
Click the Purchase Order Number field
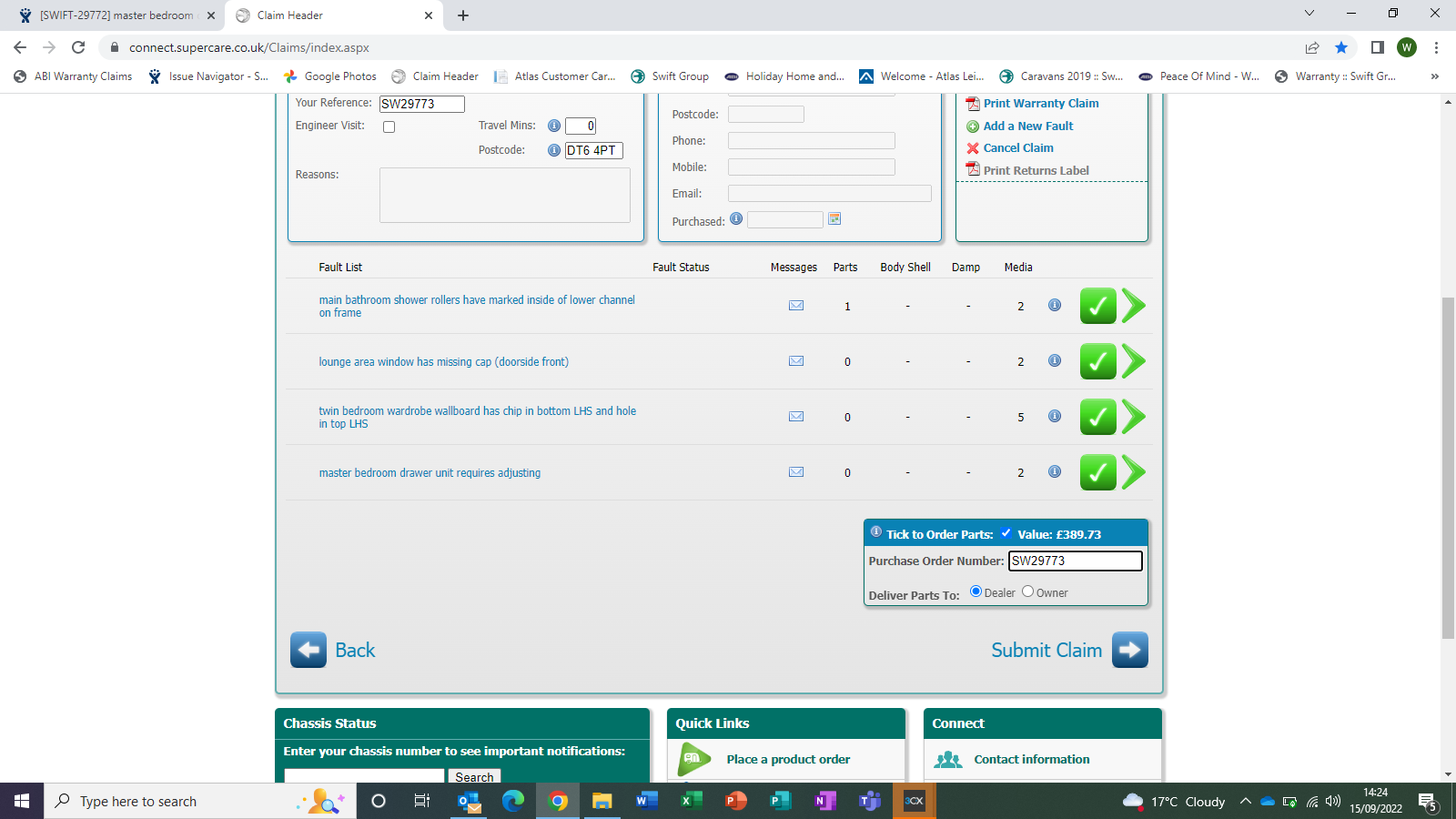1076,561
